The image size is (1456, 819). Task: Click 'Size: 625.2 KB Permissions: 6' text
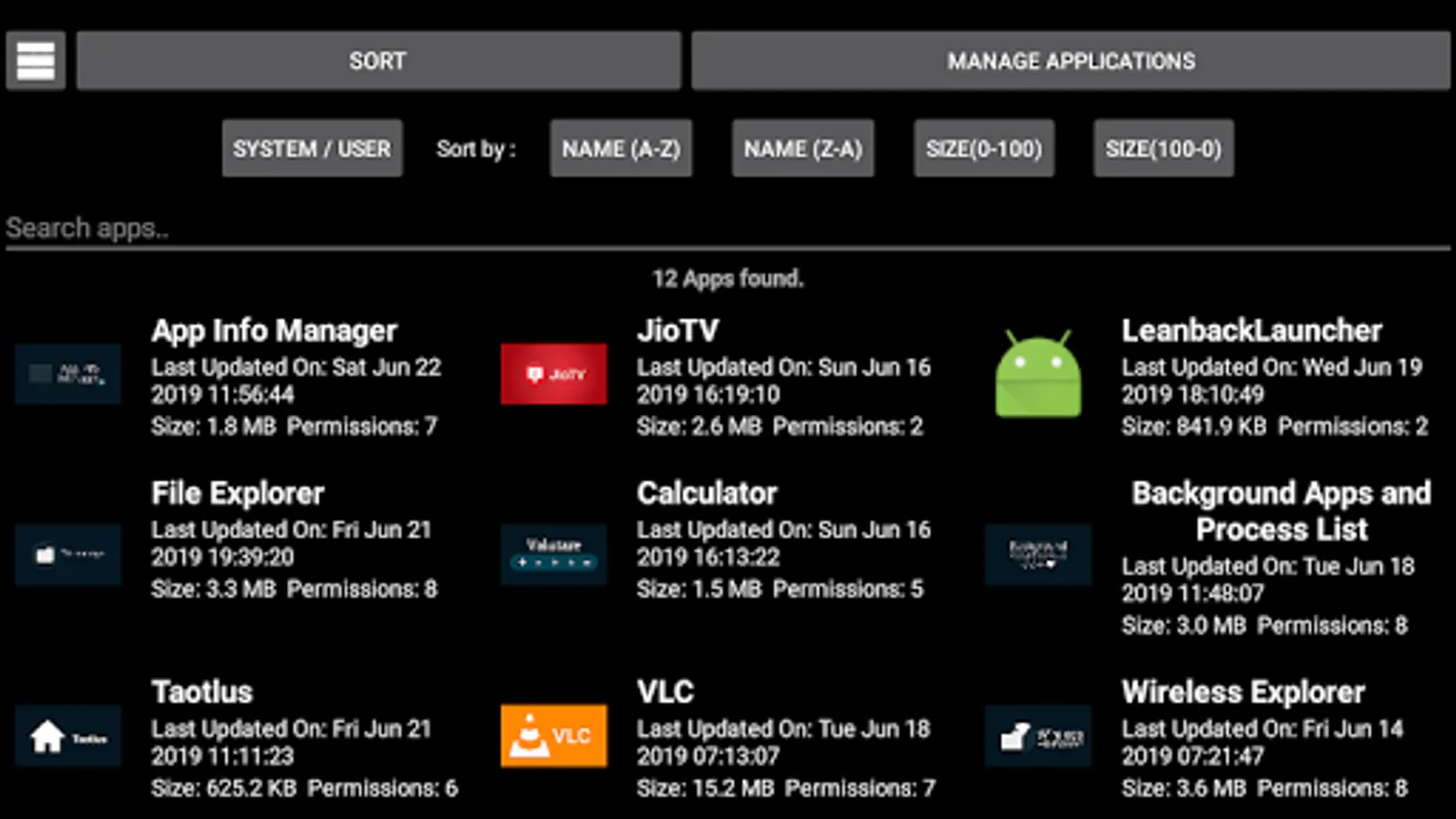(305, 788)
